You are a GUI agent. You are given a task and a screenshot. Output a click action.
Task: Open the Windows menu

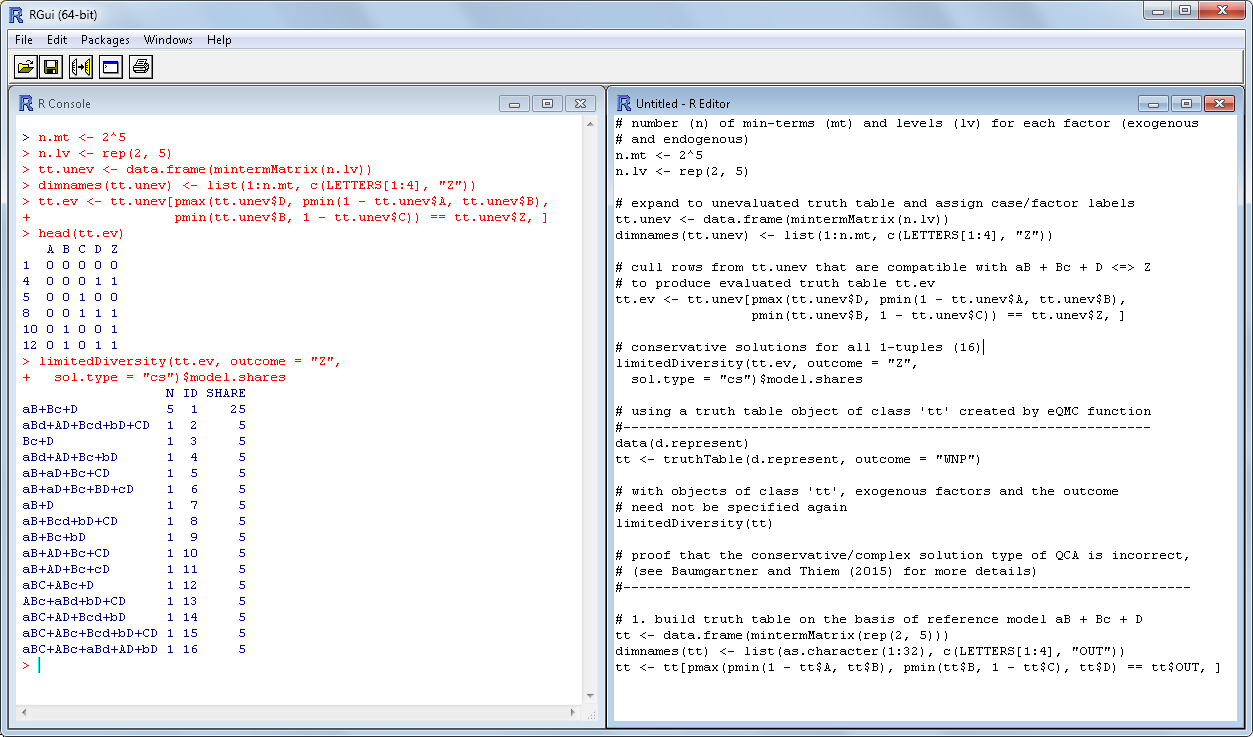point(168,40)
